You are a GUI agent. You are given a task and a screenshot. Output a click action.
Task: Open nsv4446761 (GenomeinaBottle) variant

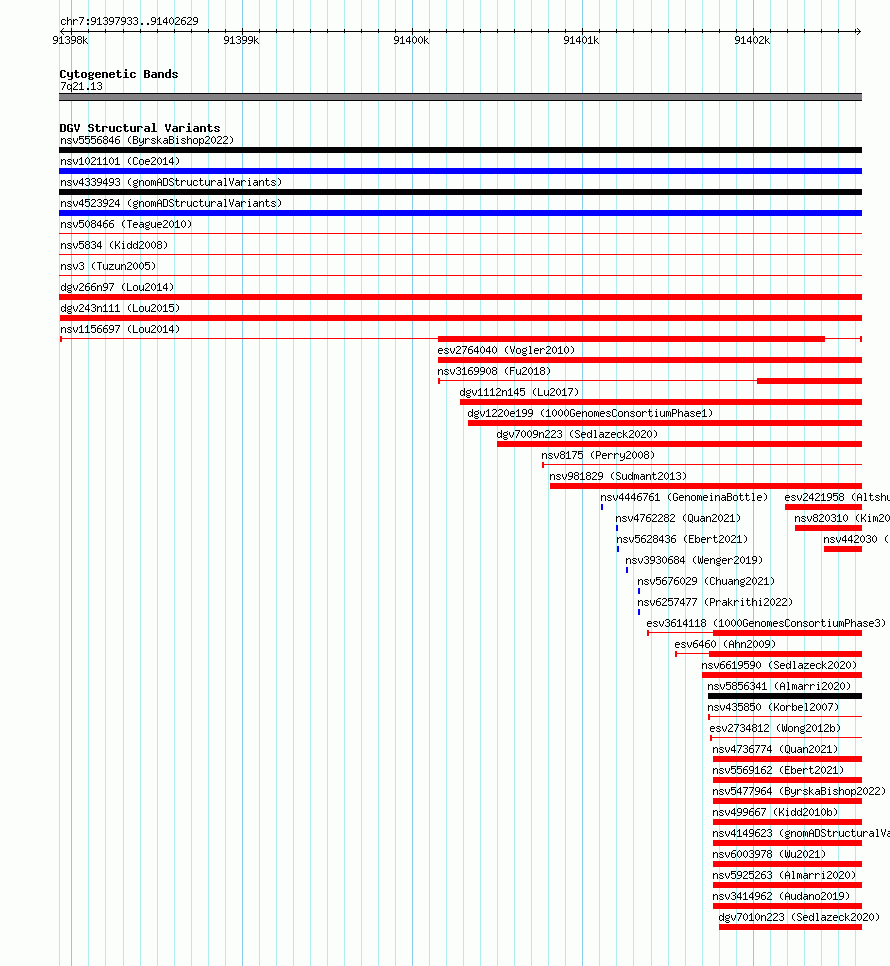coord(684,497)
